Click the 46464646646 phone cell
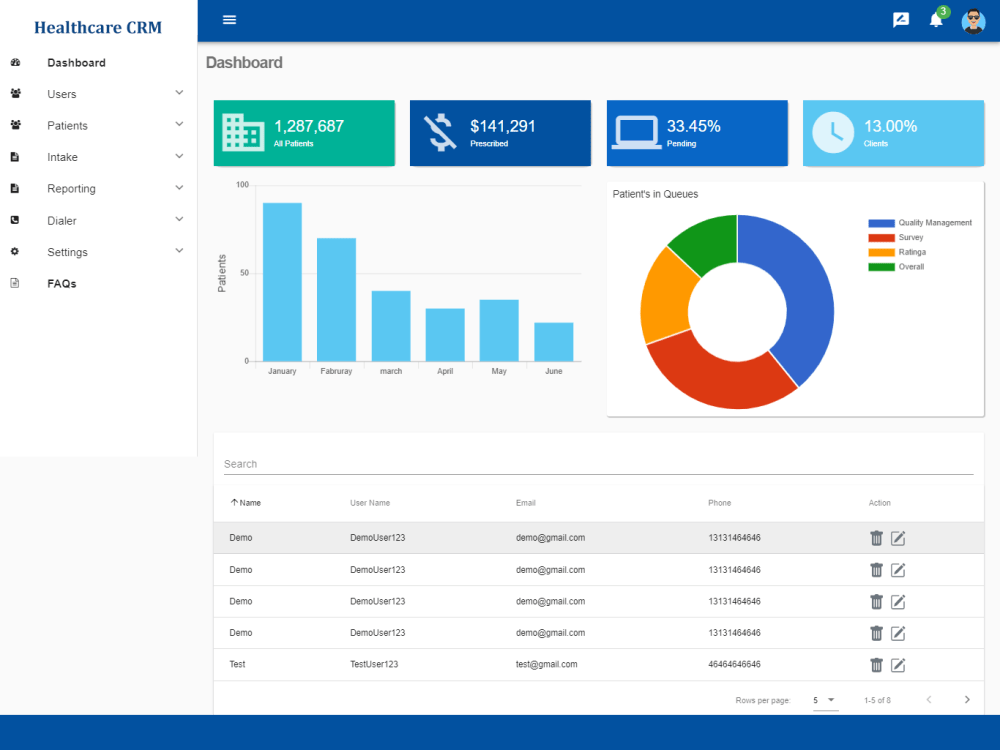The width and height of the screenshot is (1000, 750). (x=734, y=664)
